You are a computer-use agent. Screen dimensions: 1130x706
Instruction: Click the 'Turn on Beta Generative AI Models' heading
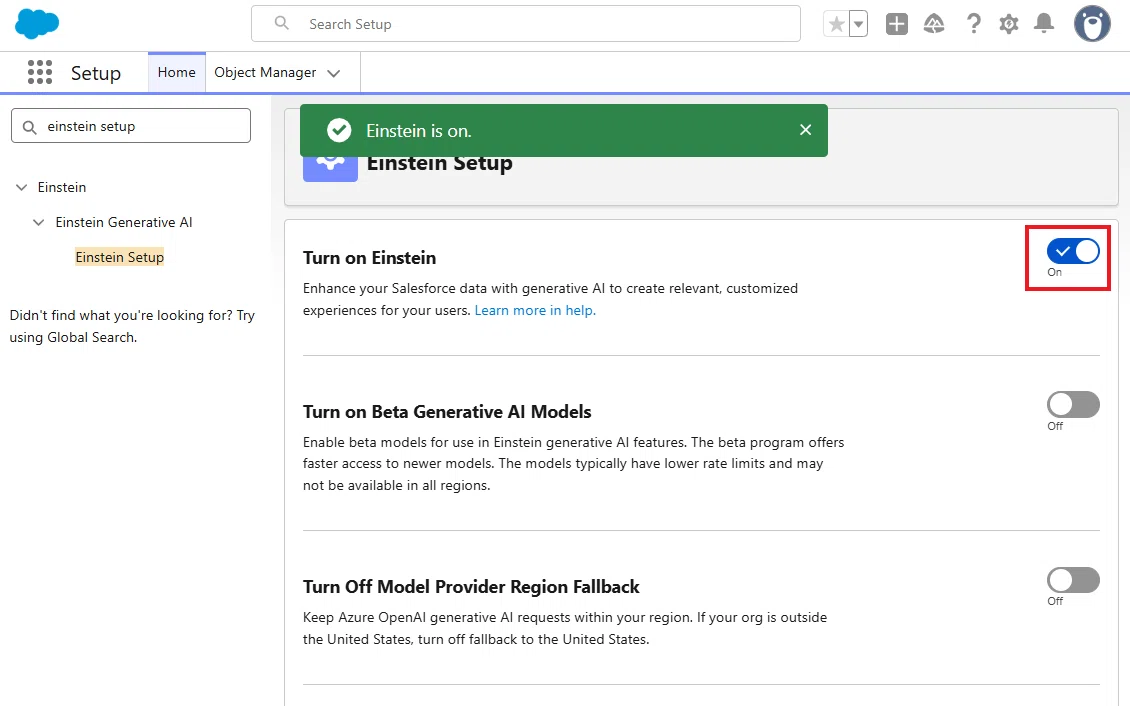447,412
